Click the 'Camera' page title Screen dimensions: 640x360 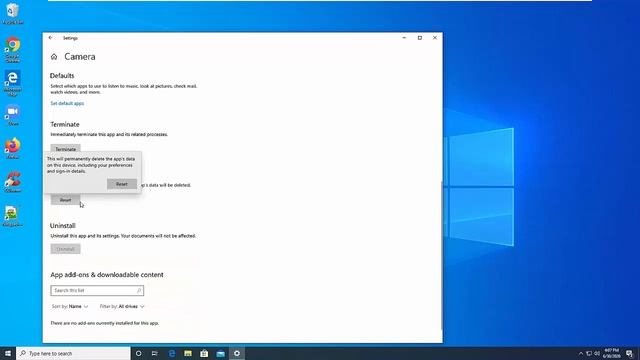click(80, 57)
